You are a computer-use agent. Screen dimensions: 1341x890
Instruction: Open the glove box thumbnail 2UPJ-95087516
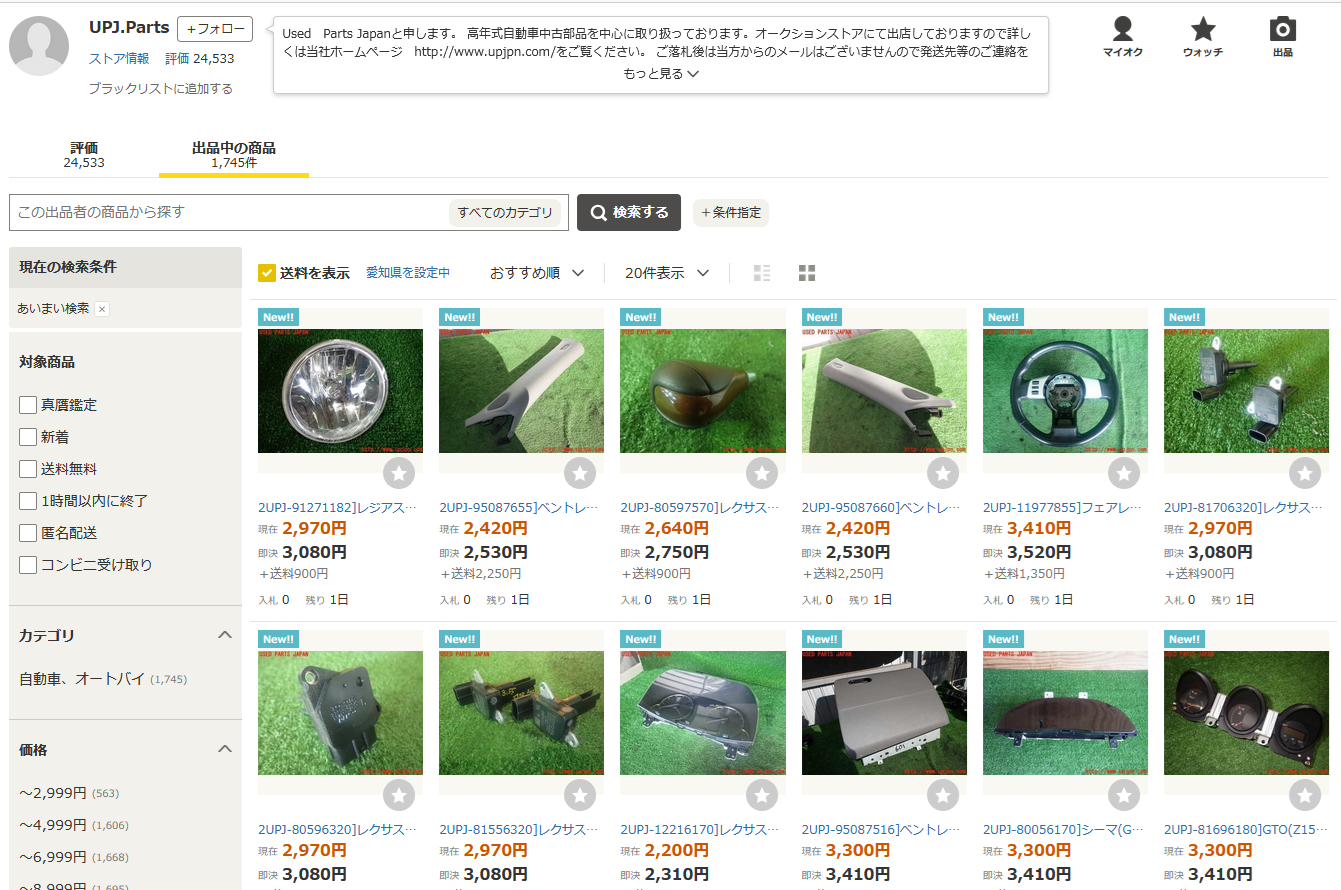coord(884,713)
